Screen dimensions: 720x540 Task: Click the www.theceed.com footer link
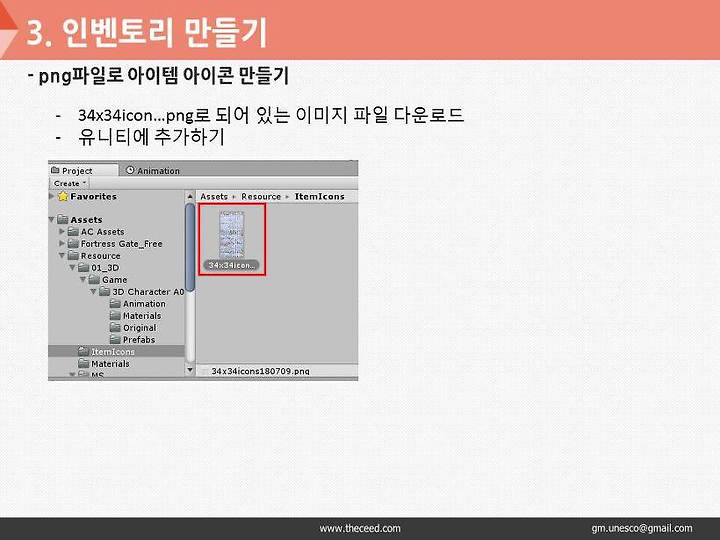[x=360, y=529]
